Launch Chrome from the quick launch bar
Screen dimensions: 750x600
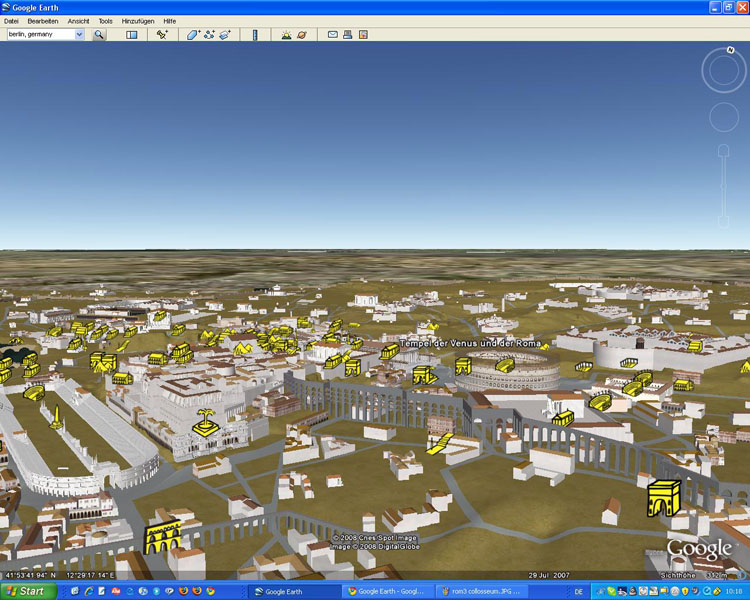210,591
